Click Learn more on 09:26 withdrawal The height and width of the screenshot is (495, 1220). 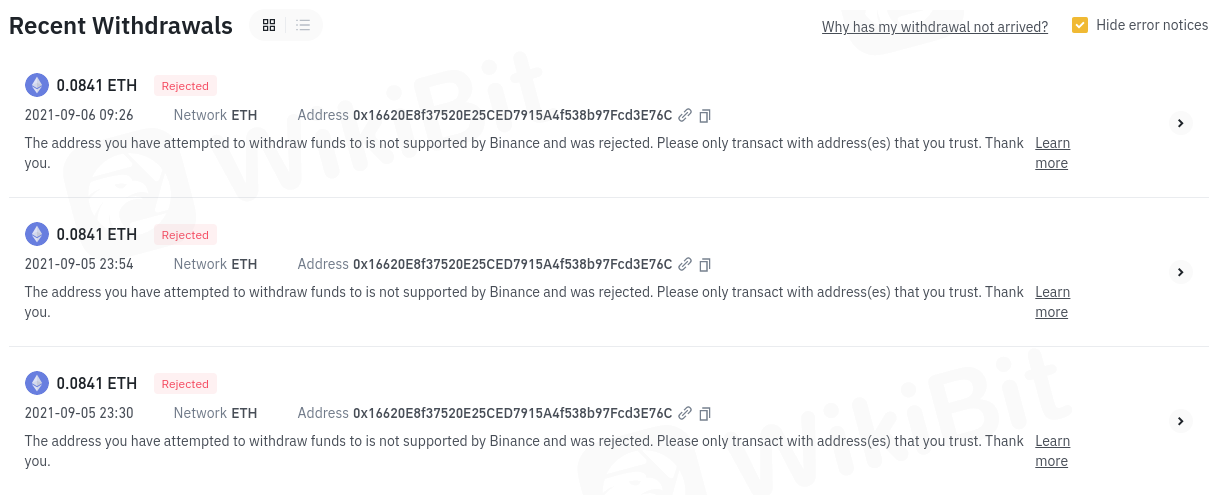1052,153
